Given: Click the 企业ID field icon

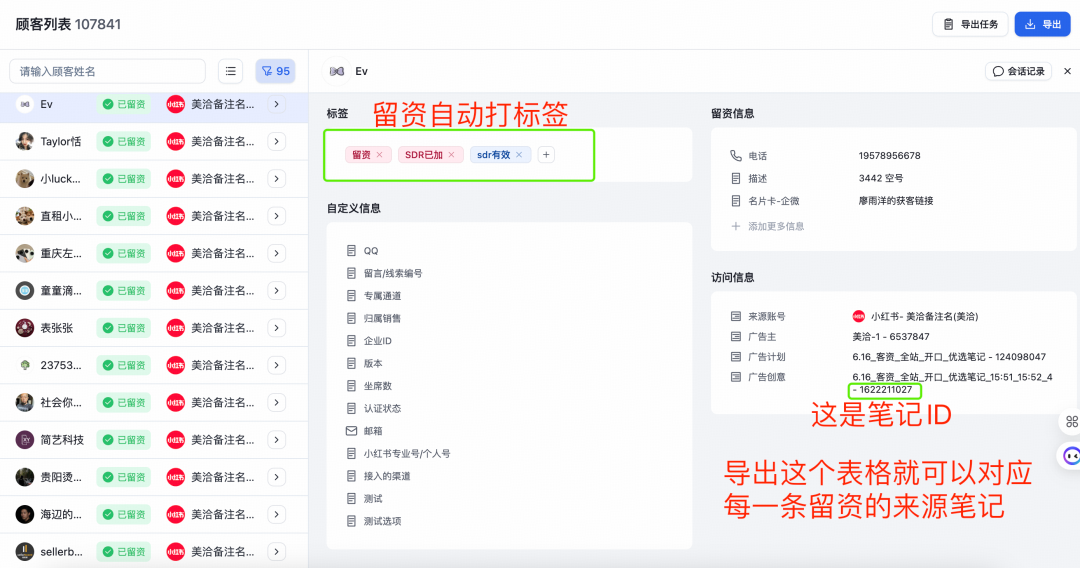Looking at the screenshot, I should point(351,341).
